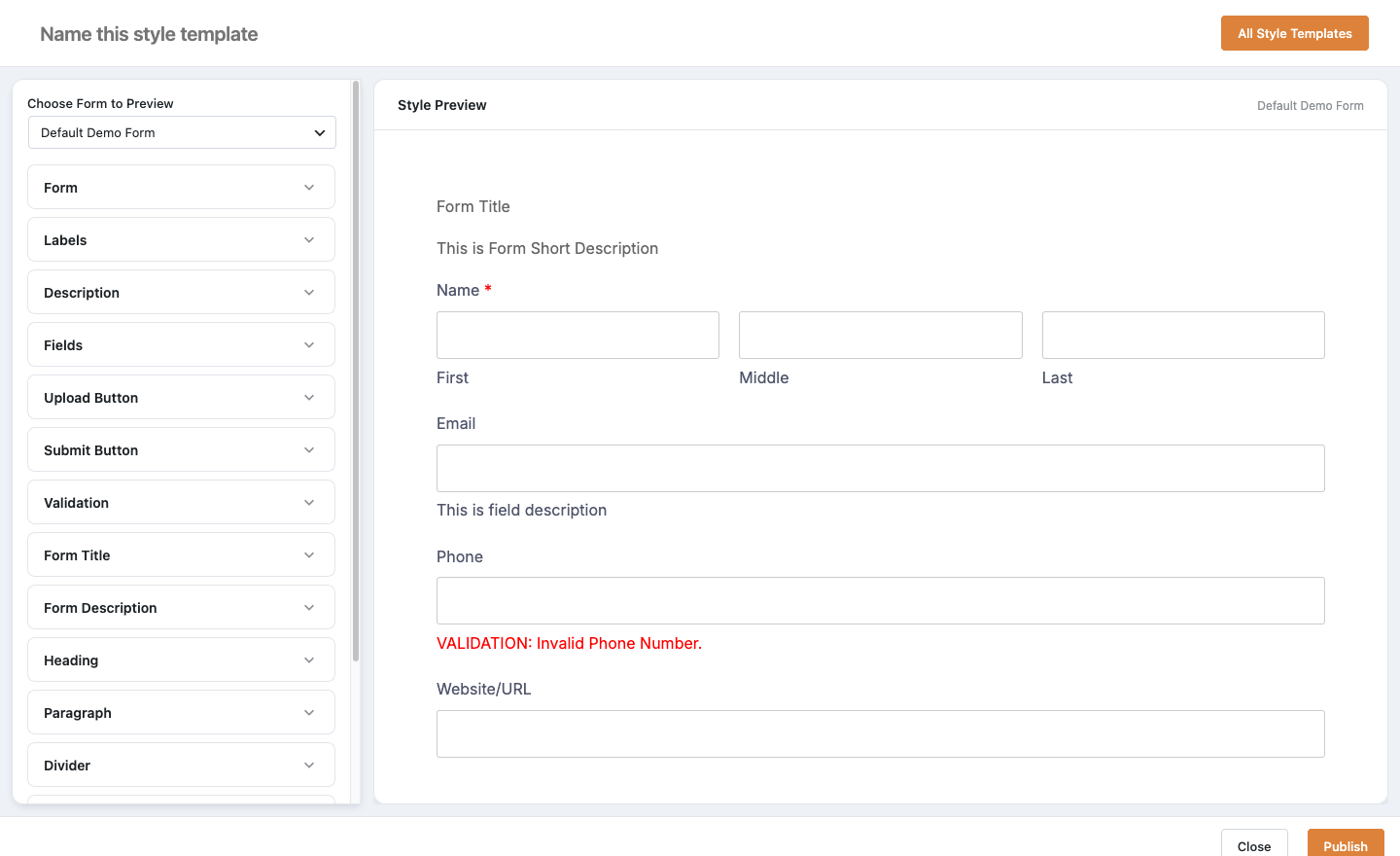Click the 'Choose Form to Preview' label
The height and width of the screenshot is (856, 1400).
(x=100, y=103)
